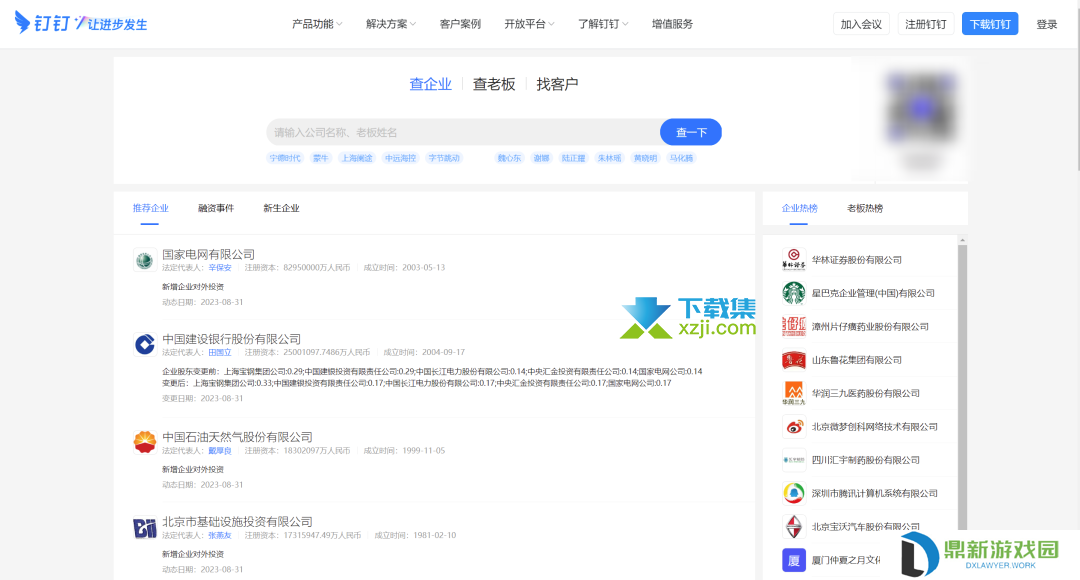The height and width of the screenshot is (580, 1080).
Task: Open 山东鲁花集团有限公司 in hot list
Action: tap(856, 360)
